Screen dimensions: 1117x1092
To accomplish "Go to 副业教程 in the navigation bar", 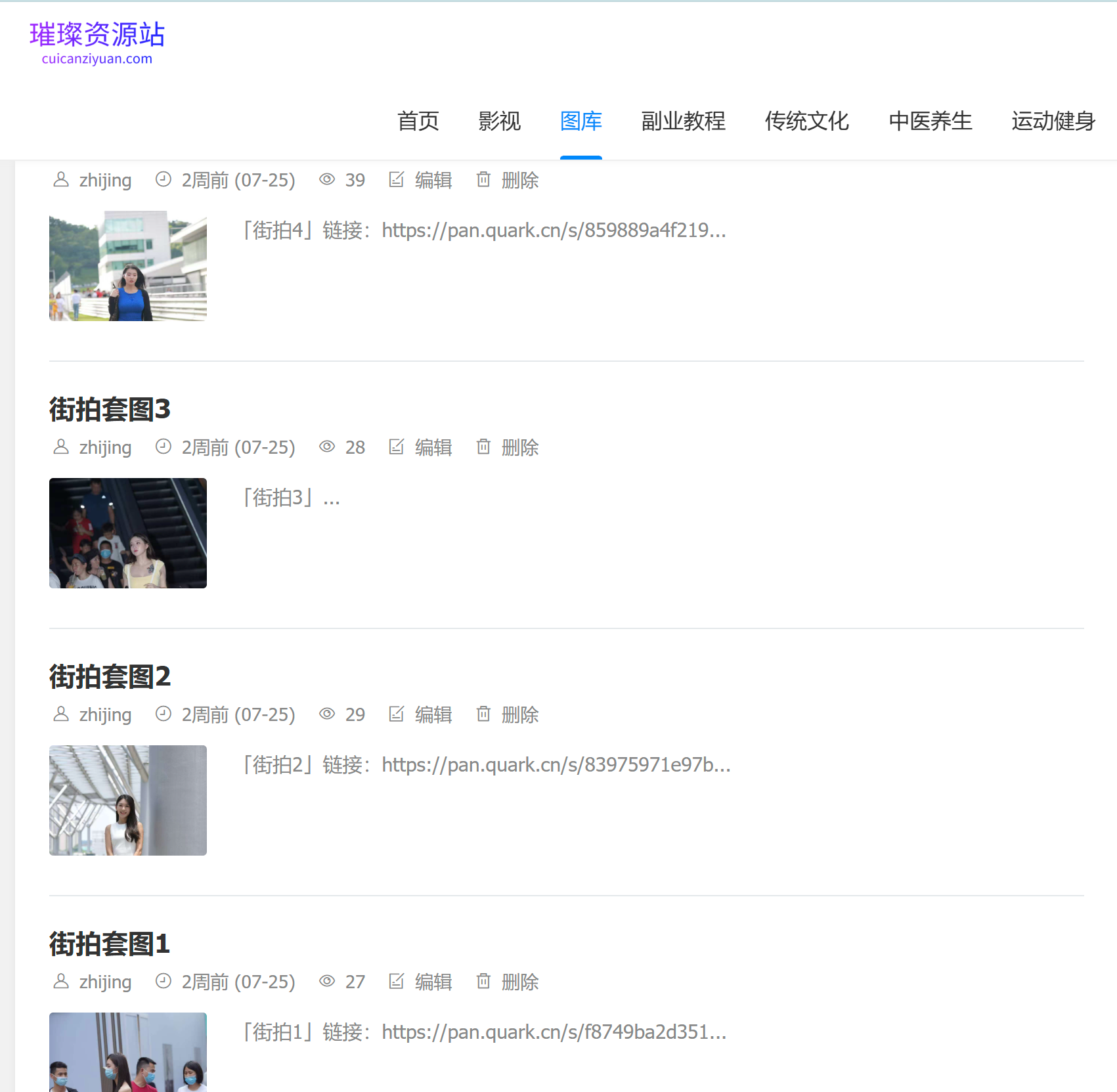I will (x=683, y=121).
